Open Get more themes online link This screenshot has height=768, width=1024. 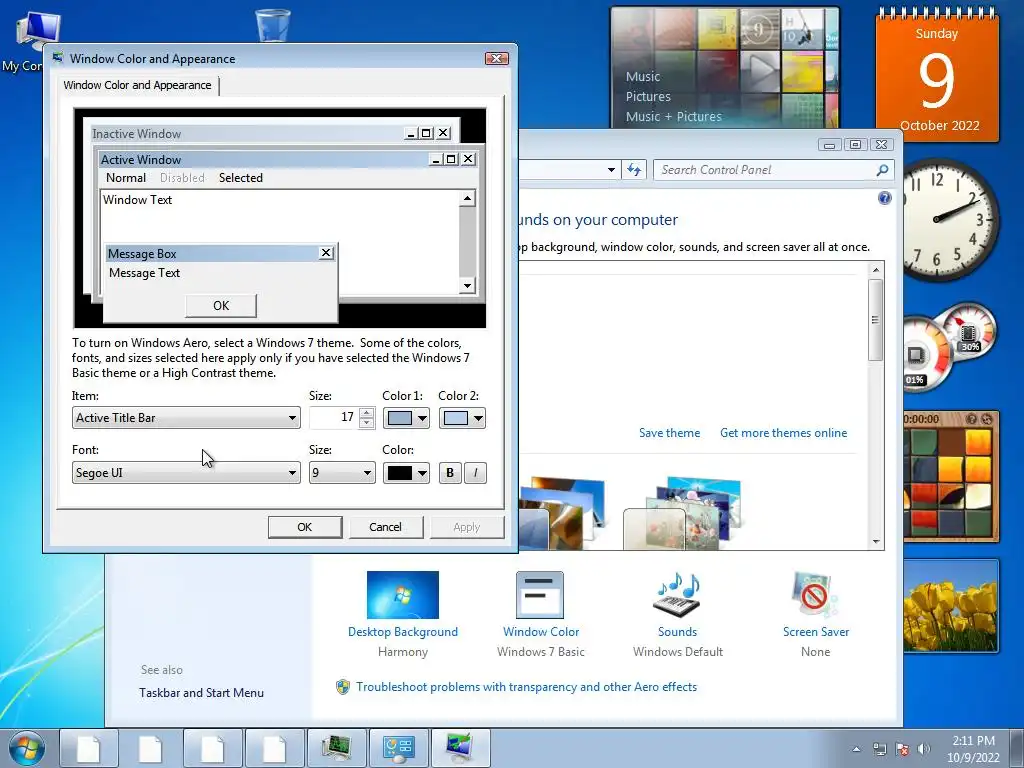pos(783,433)
